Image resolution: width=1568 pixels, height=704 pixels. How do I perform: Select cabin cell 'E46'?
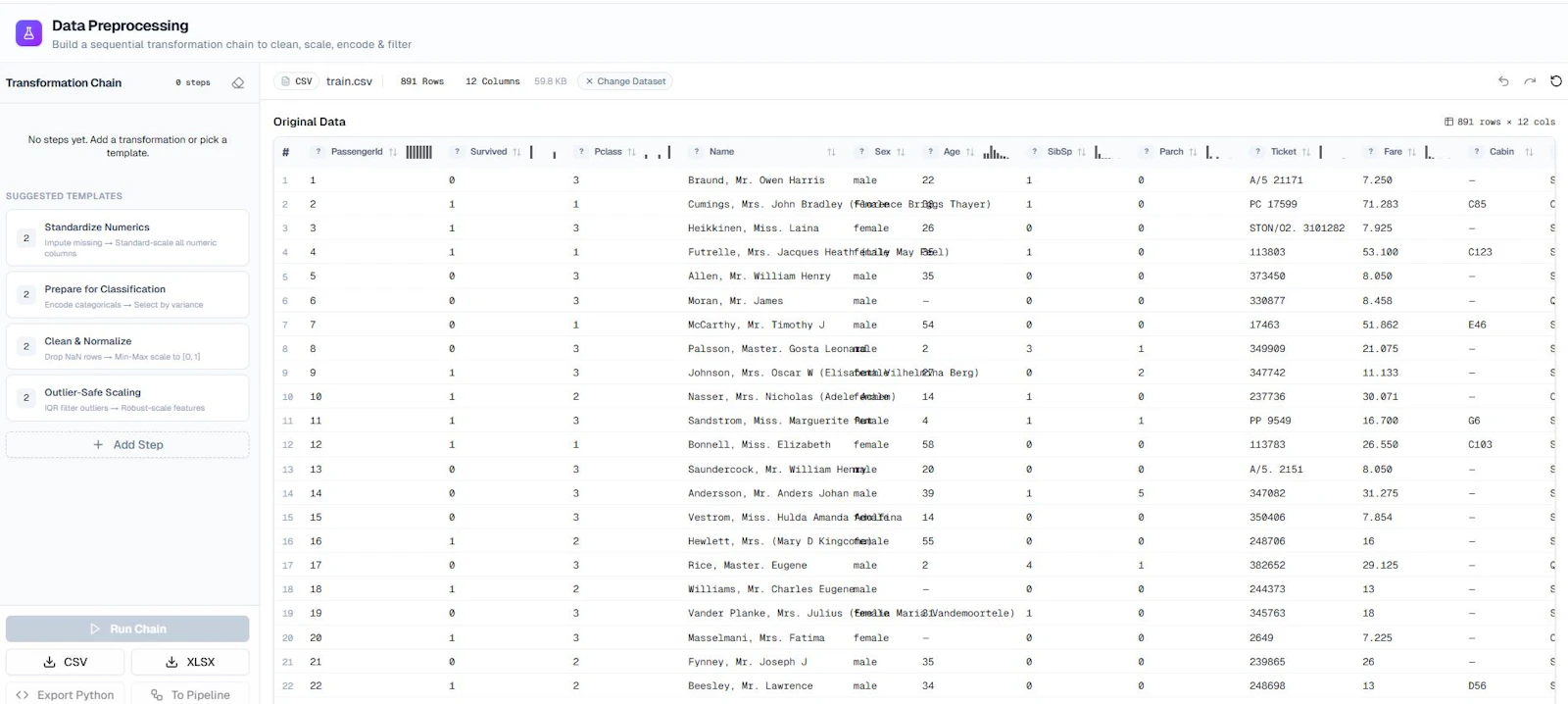1477,325
